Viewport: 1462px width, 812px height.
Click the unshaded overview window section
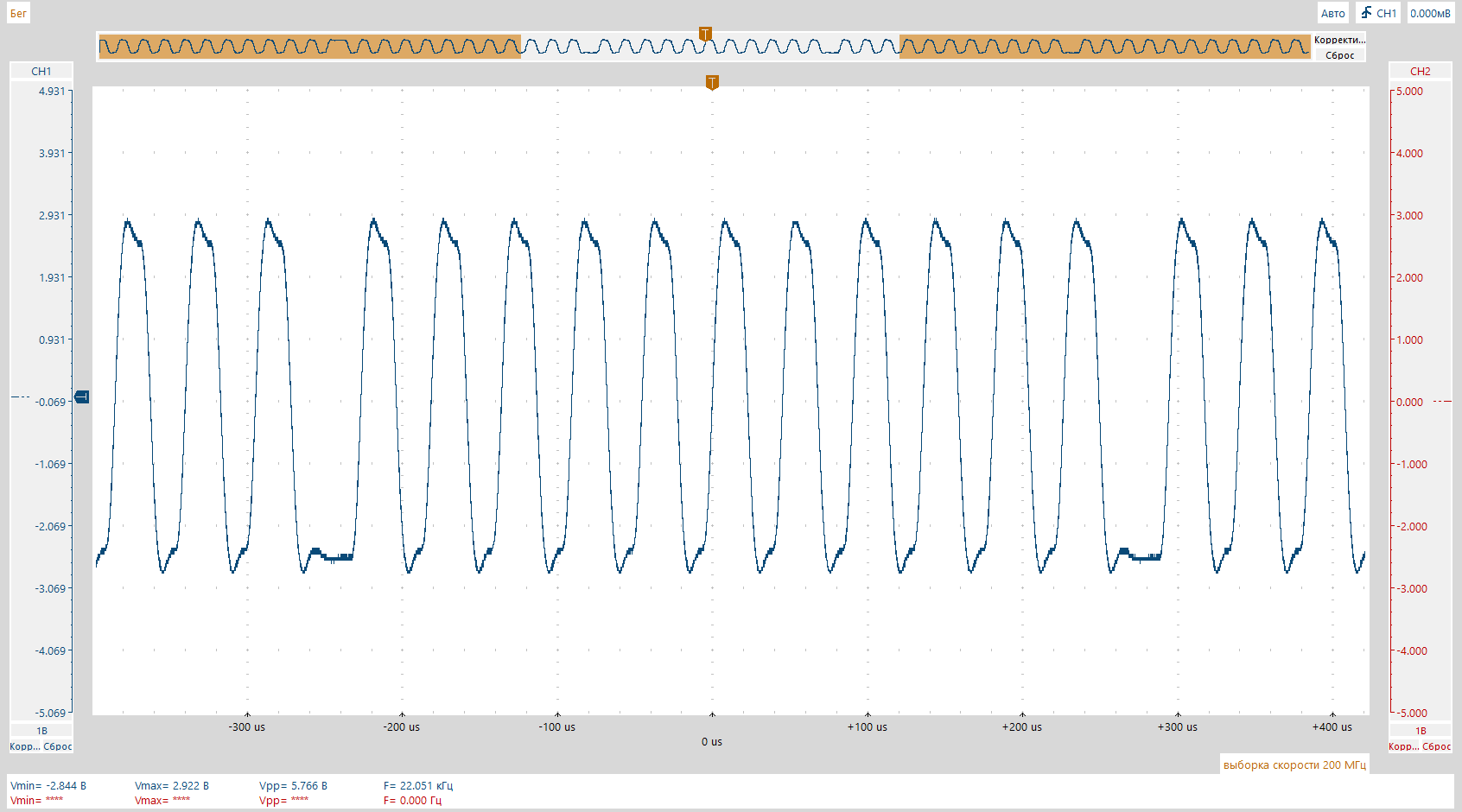(710, 47)
